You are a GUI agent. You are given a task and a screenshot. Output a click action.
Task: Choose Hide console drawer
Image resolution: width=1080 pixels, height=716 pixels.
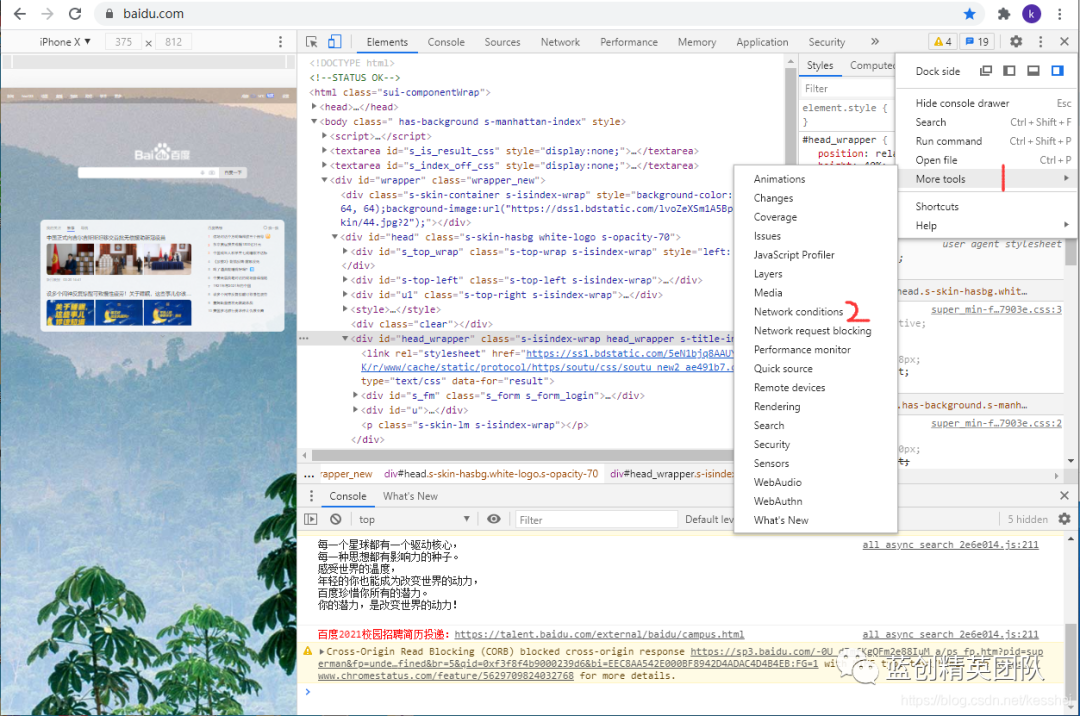tap(962, 103)
